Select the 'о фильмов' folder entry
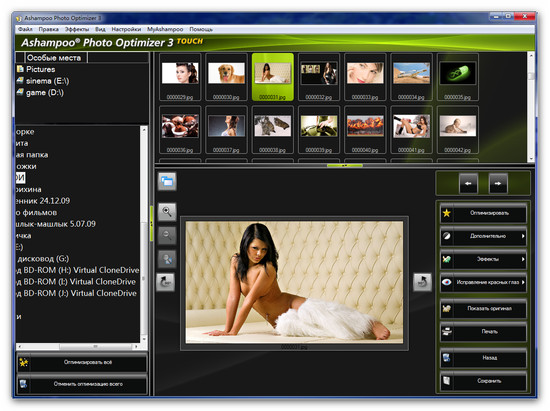Screen dimensions: 550x411 click(36, 213)
